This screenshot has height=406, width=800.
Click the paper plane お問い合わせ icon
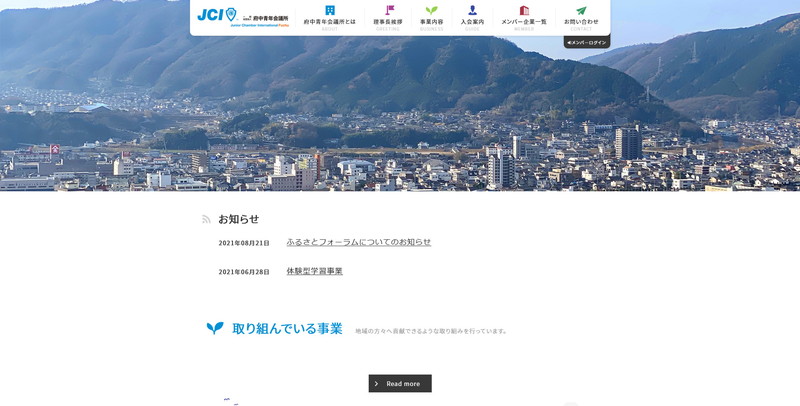click(581, 11)
